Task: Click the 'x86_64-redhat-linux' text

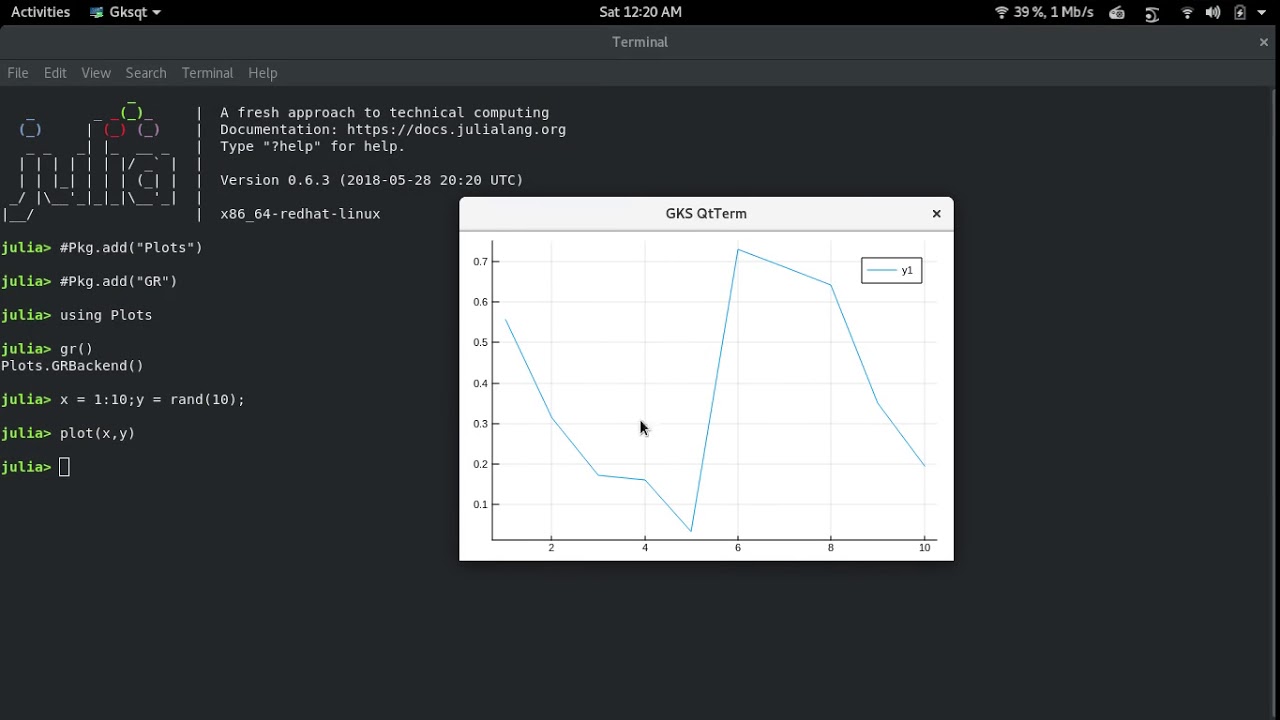Action: 300,214
